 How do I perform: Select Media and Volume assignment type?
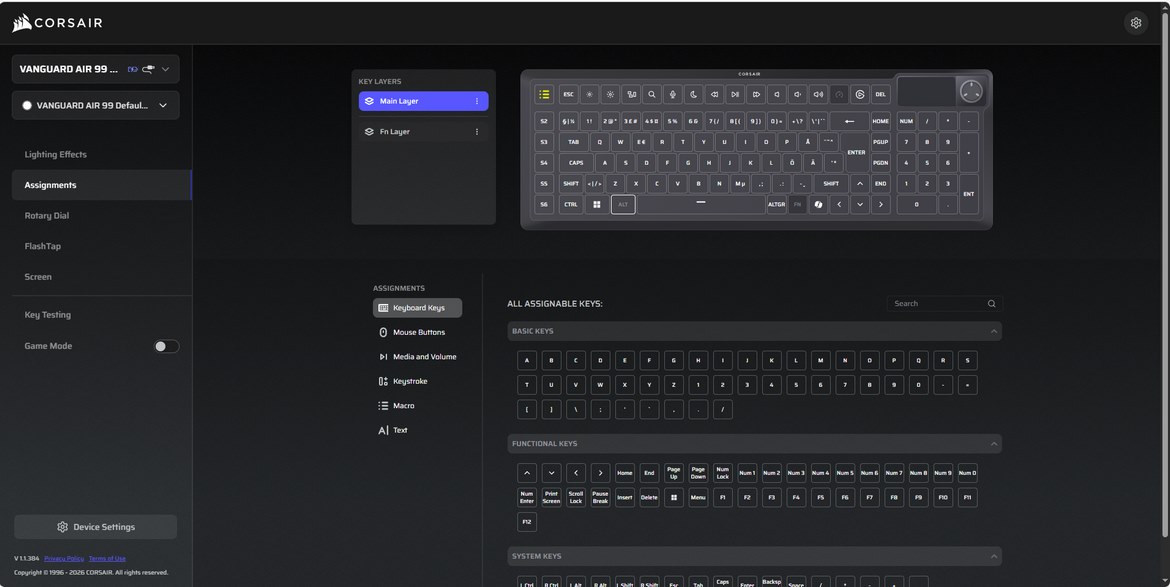pyautogui.click(x=424, y=357)
